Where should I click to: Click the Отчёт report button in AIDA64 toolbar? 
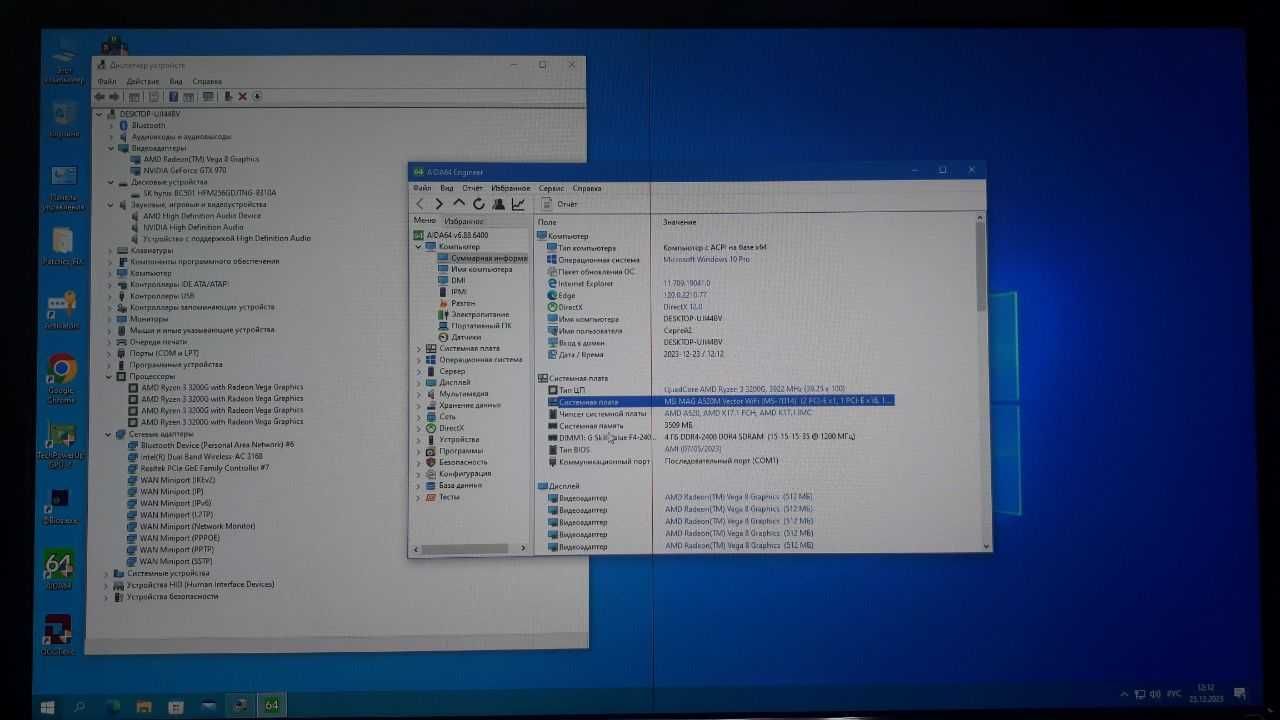pyautogui.click(x=560, y=204)
